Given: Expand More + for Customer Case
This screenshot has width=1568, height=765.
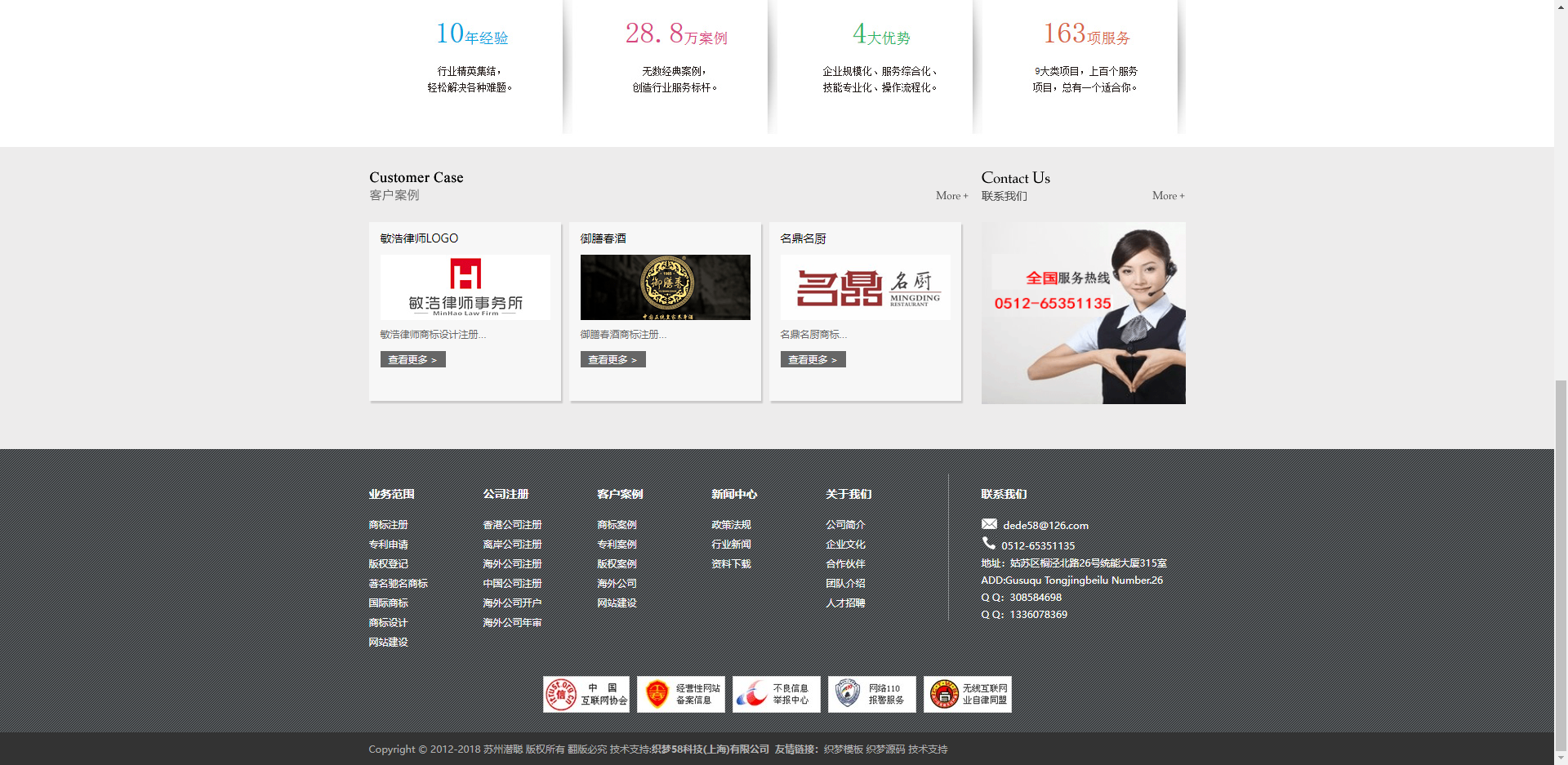Looking at the screenshot, I should tap(951, 196).
